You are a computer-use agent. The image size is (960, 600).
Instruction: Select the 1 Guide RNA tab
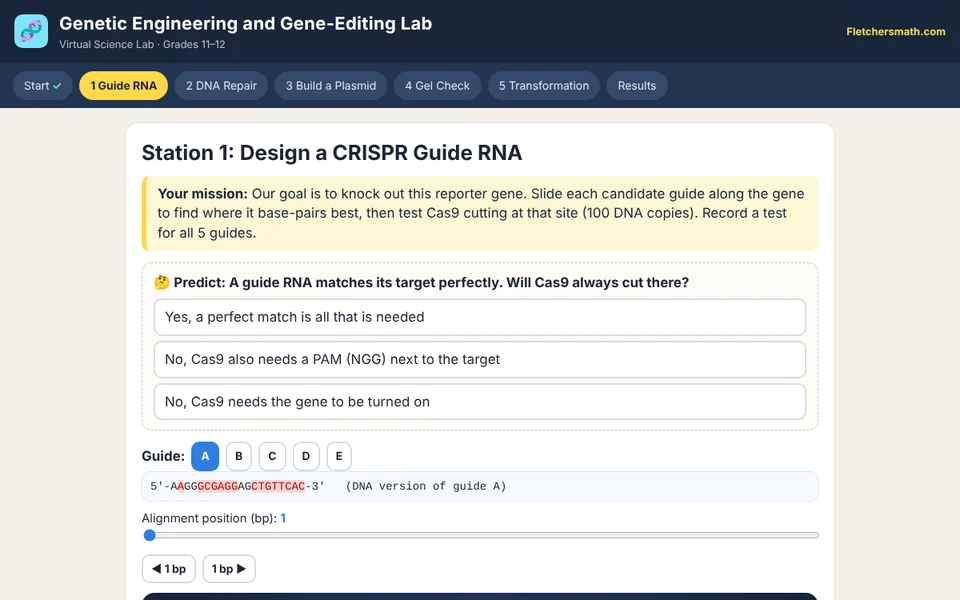click(x=124, y=86)
